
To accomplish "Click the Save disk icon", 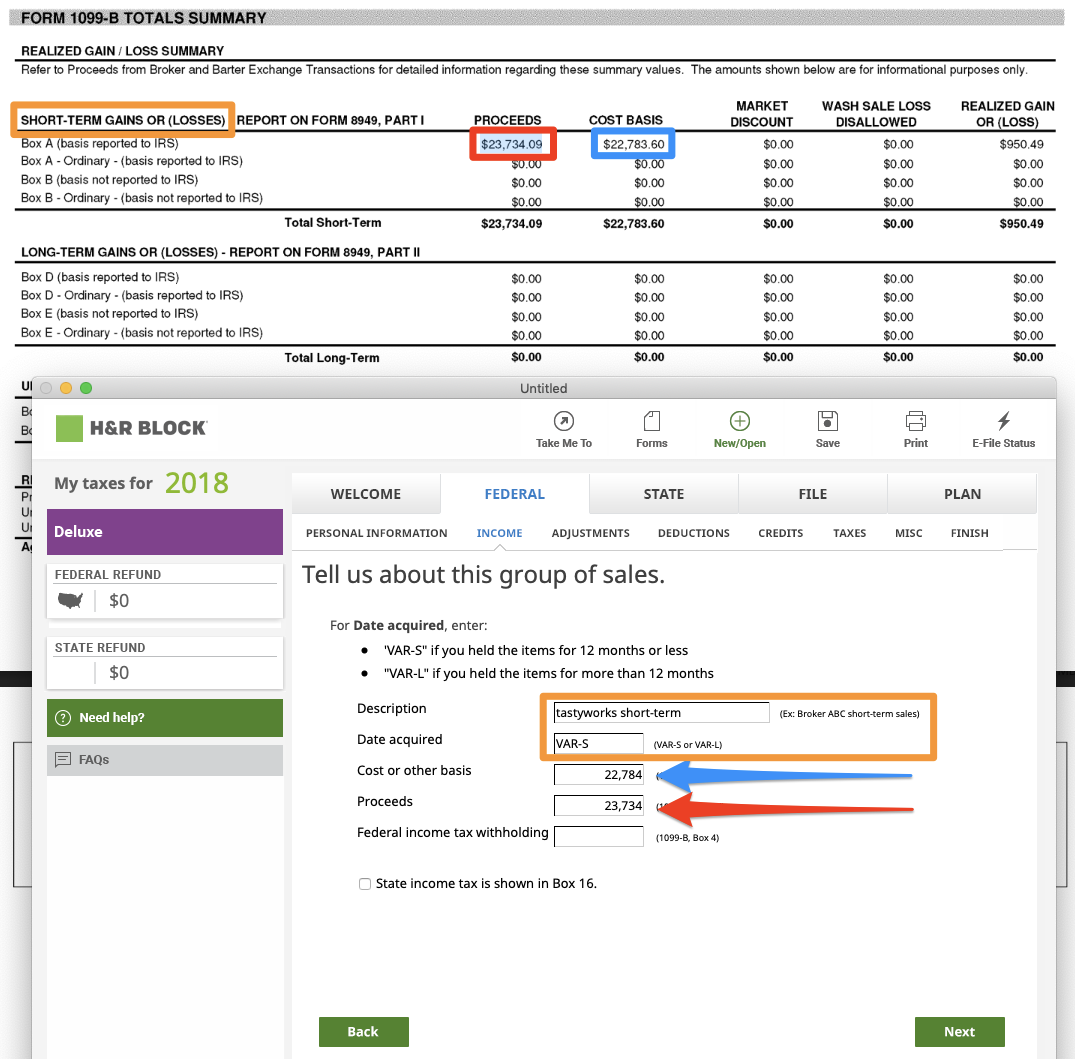I will [827, 421].
